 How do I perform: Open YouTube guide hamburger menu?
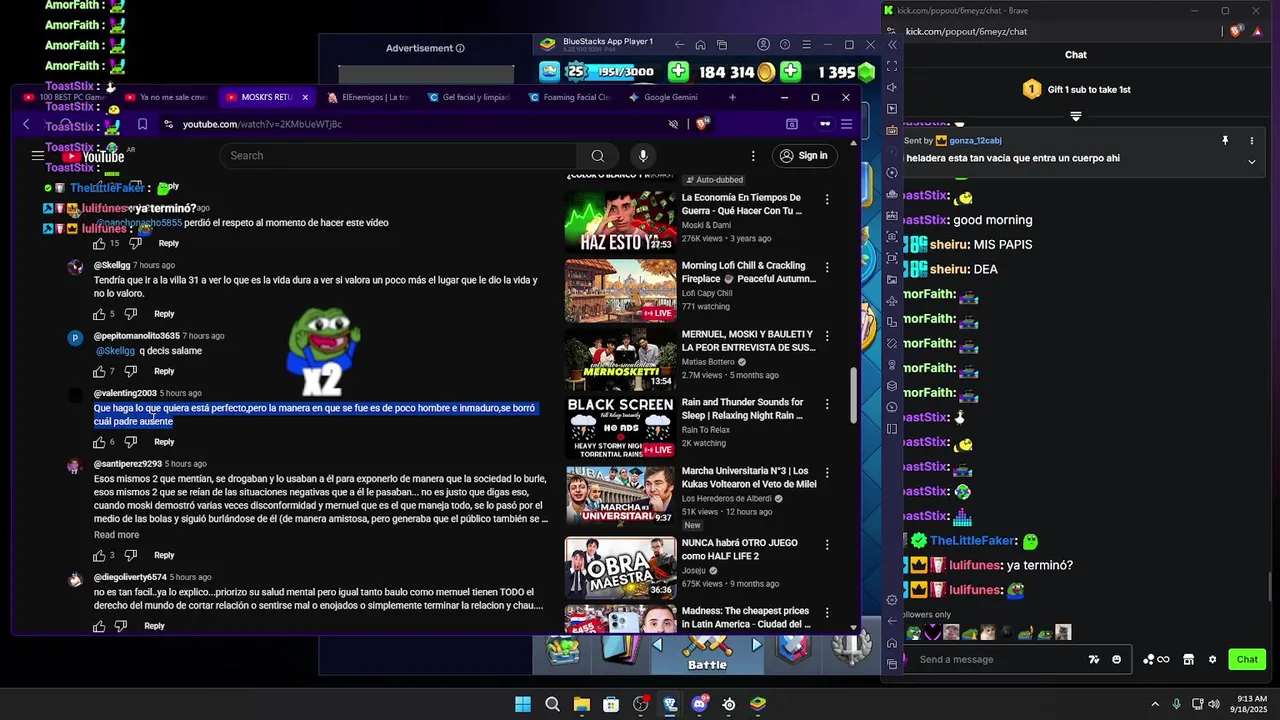[38, 156]
